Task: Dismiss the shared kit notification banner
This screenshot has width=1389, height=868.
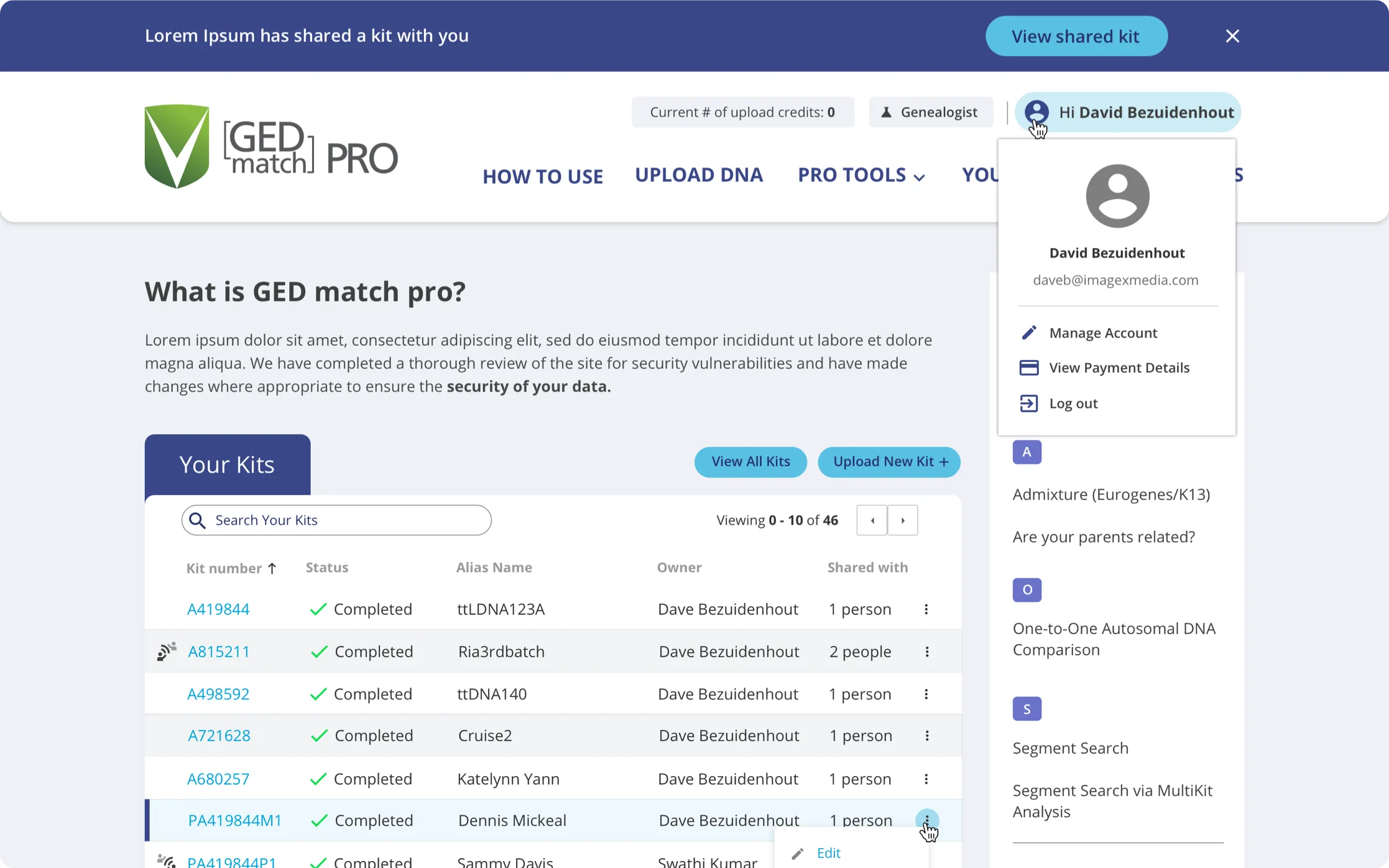Action: tap(1232, 36)
